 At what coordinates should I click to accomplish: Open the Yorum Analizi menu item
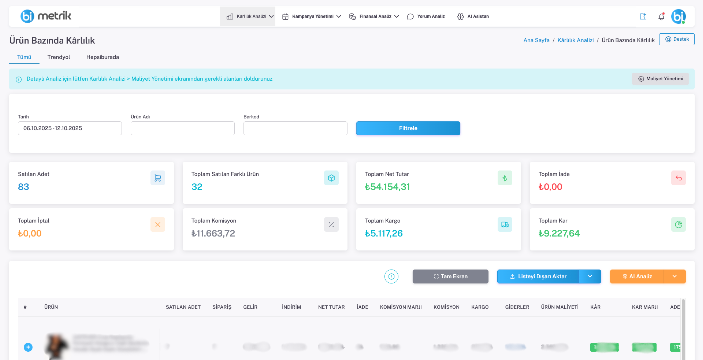coord(426,16)
